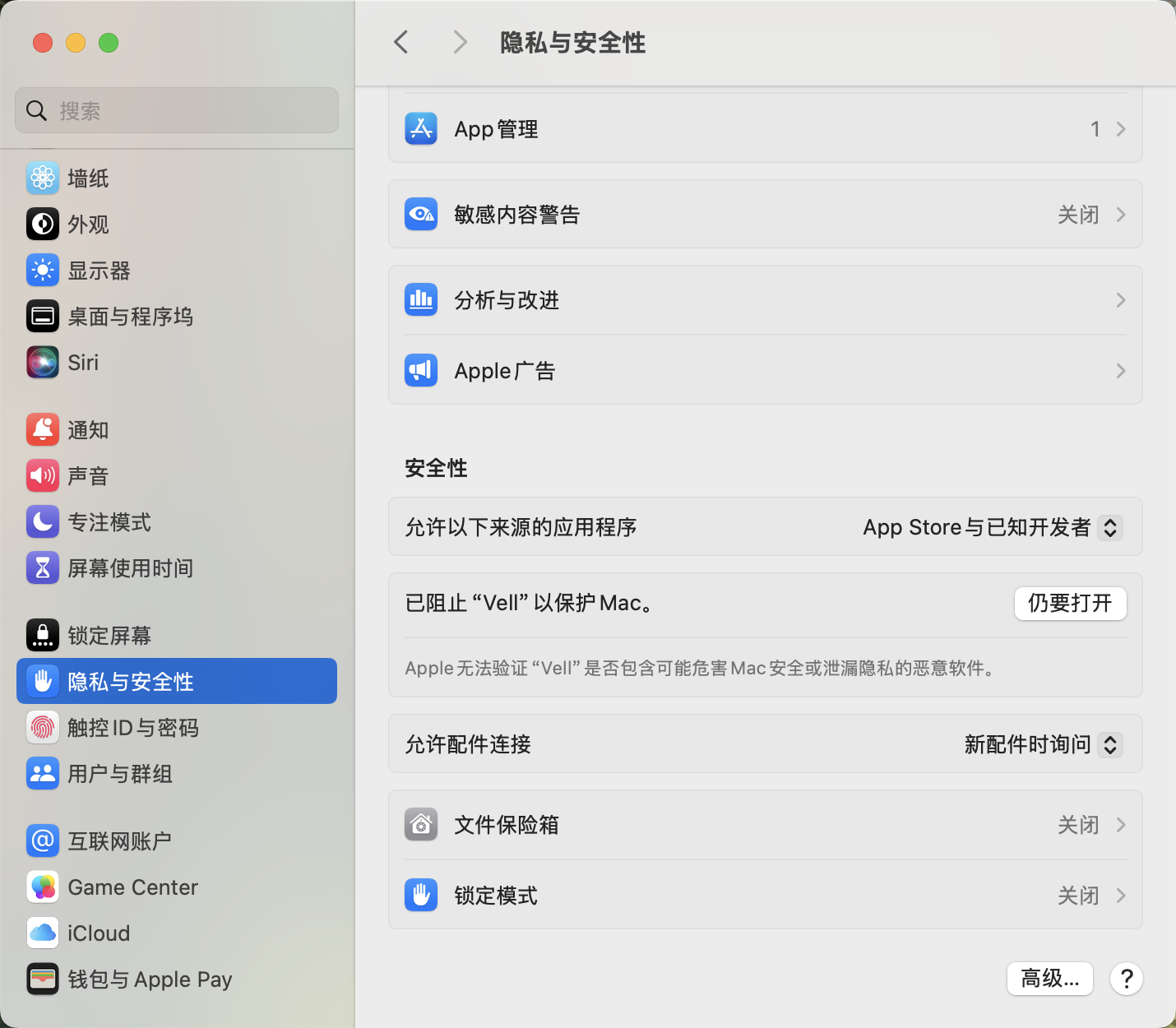
Task: Select Game Center label in sidebar
Action: (133, 887)
